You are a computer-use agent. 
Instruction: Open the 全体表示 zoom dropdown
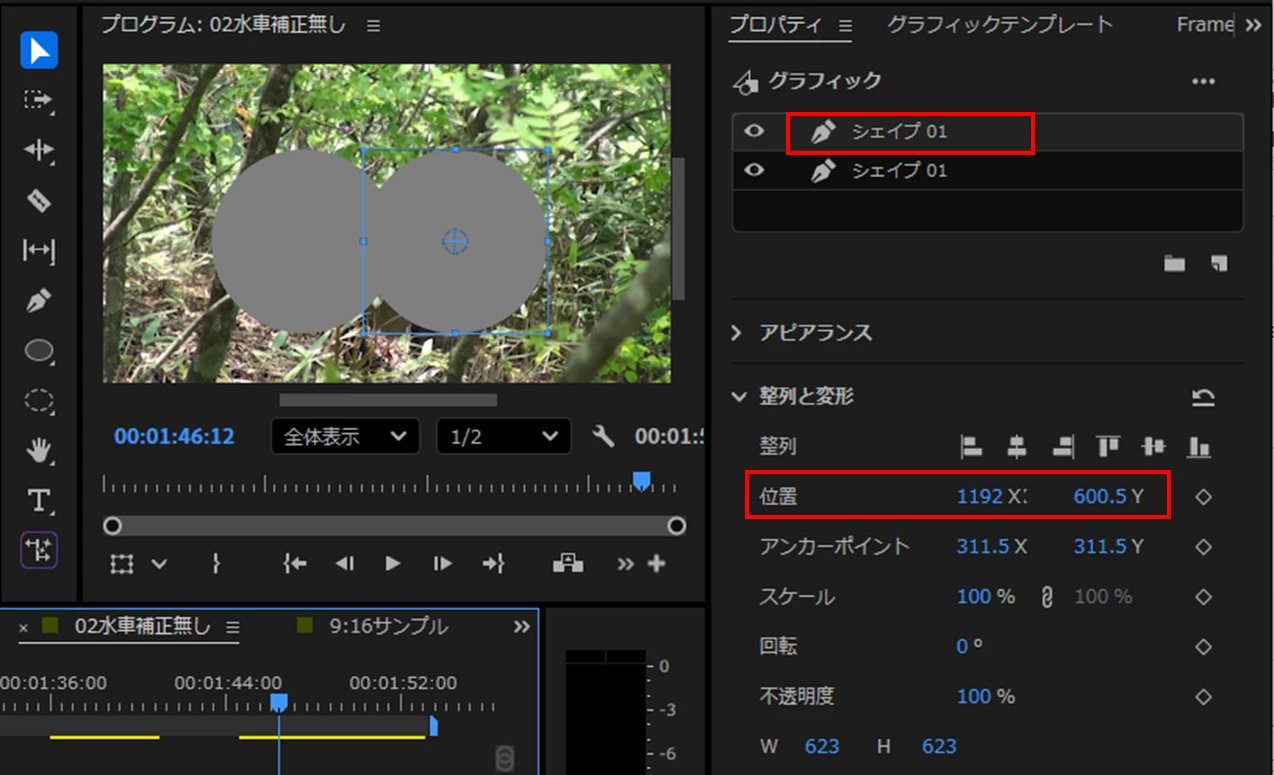coord(345,437)
